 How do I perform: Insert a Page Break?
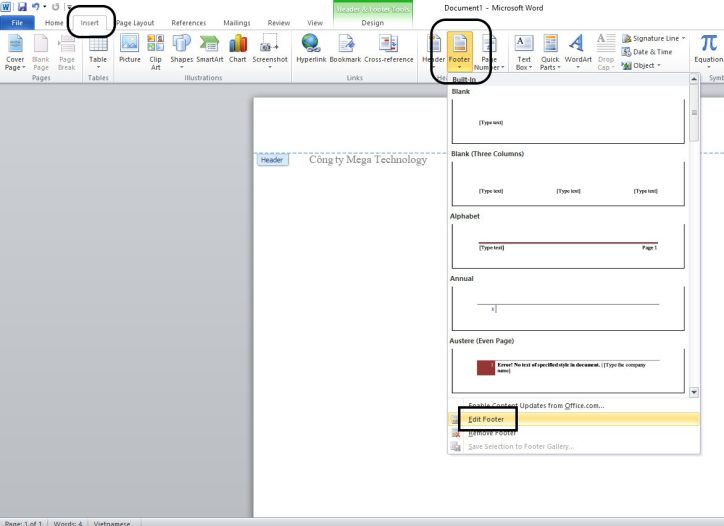(66, 52)
